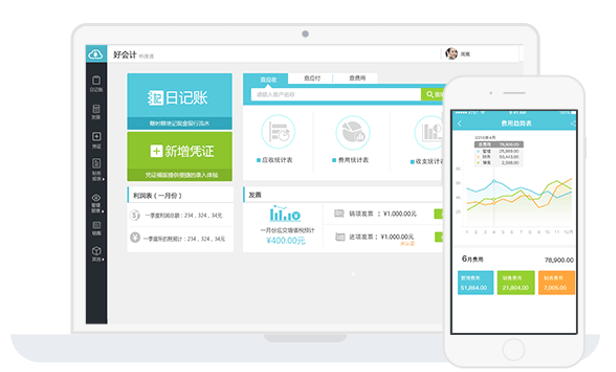The height and width of the screenshot is (372, 616).
Task: Click the large blue 日记账 tile
Action: click(x=180, y=101)
